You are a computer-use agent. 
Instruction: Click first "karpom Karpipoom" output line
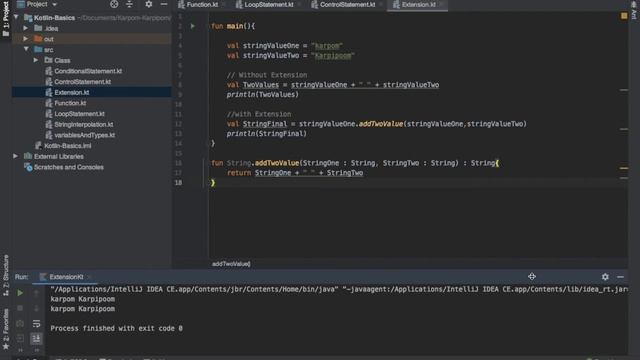tap(82, 299)
